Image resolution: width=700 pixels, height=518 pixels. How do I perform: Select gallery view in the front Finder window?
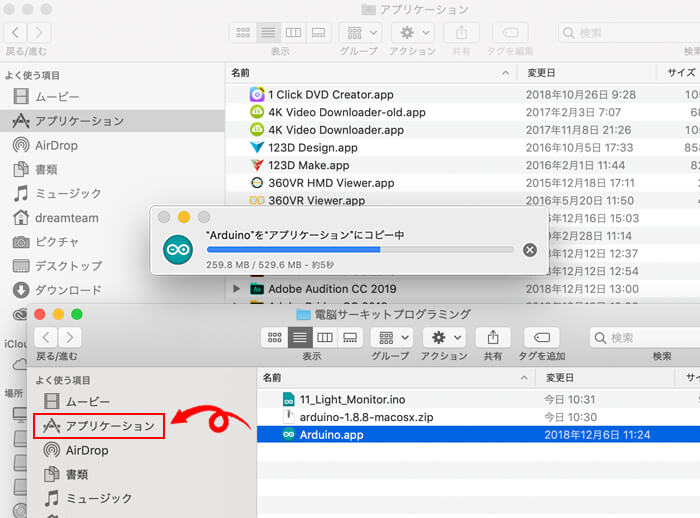350,337
